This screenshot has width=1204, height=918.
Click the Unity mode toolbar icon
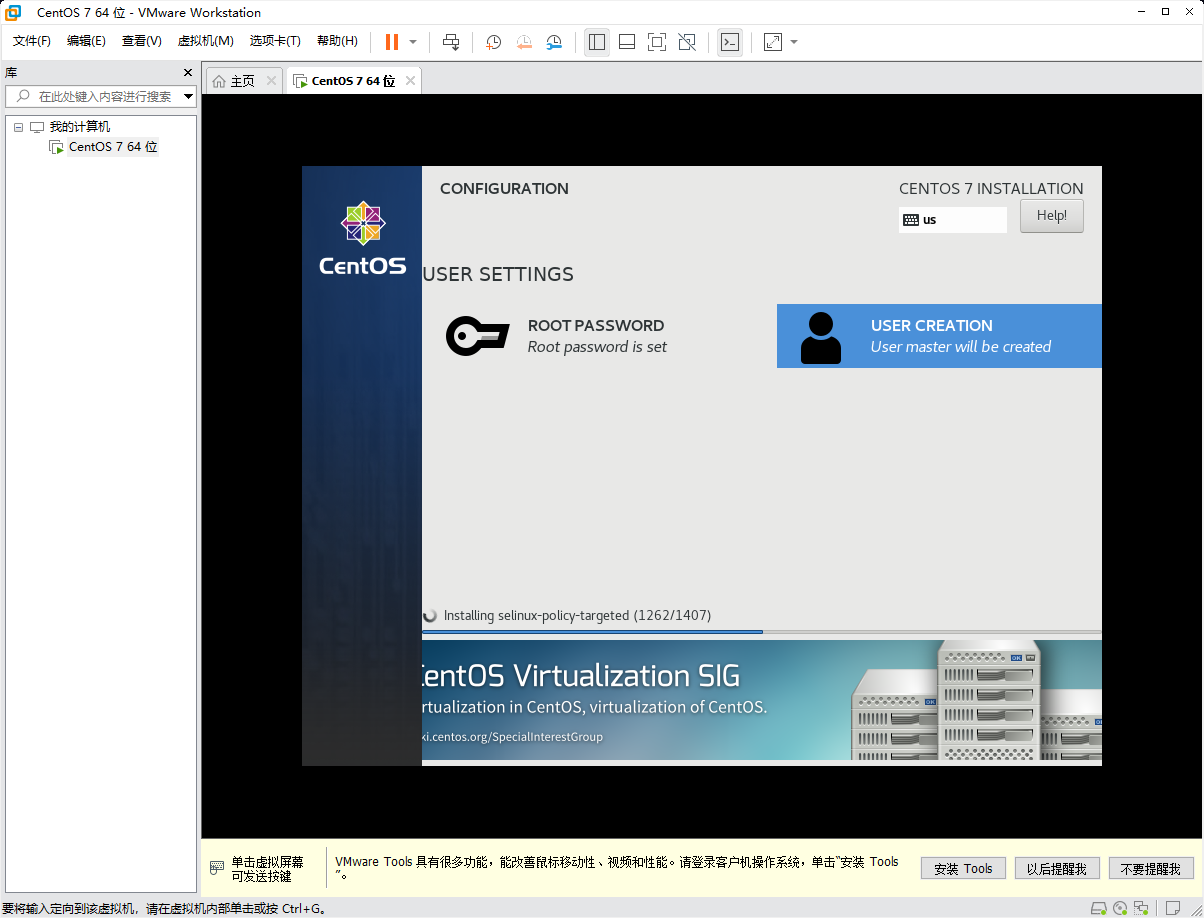[687, 42]
